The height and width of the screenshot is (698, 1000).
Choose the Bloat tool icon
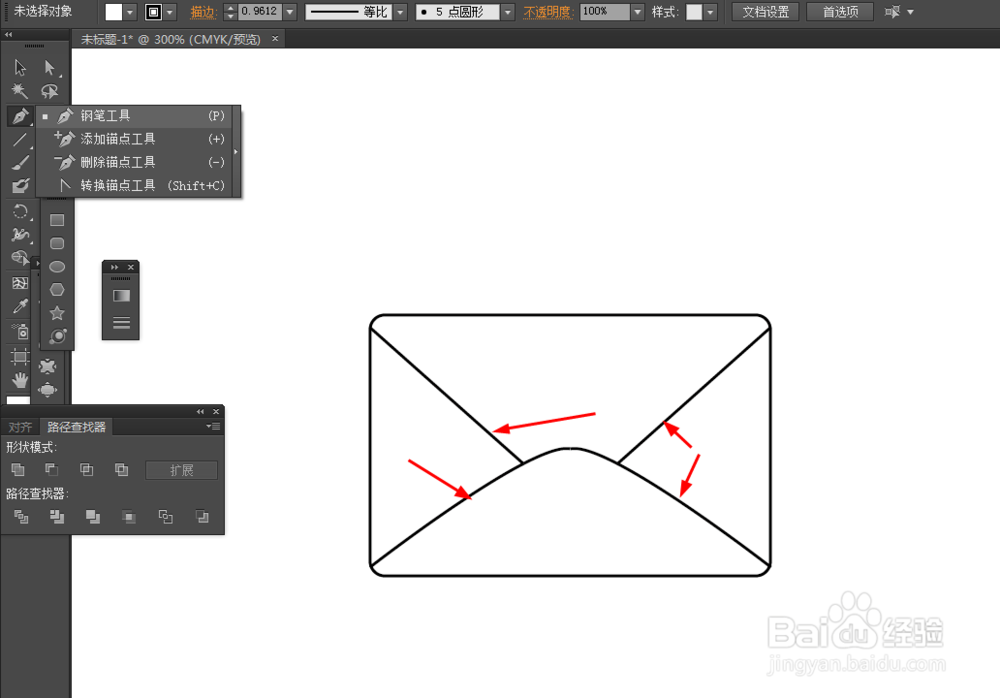click(x=47, y=390)
